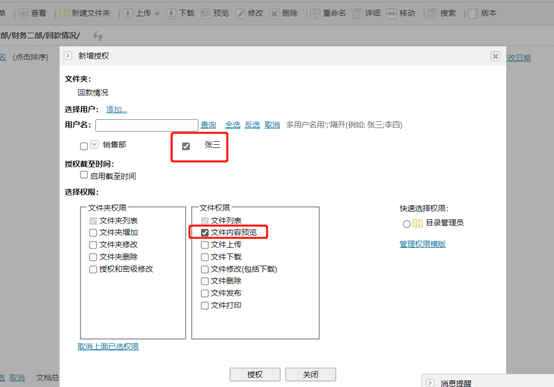Screen dimensions: 554x387
Task: Click the 详细 details icon
Action: point(357,14)
